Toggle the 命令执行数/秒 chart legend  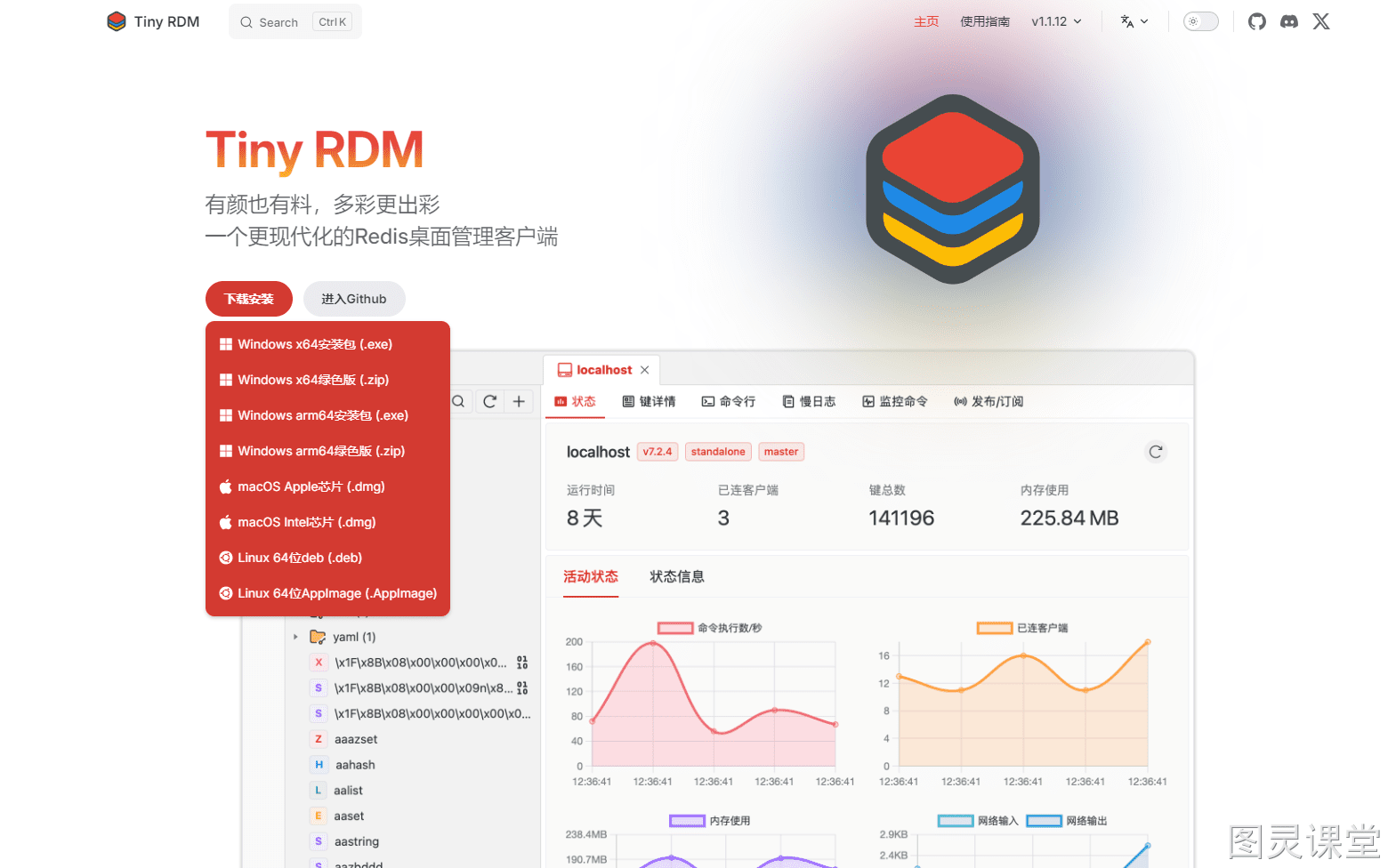point(709,628)
